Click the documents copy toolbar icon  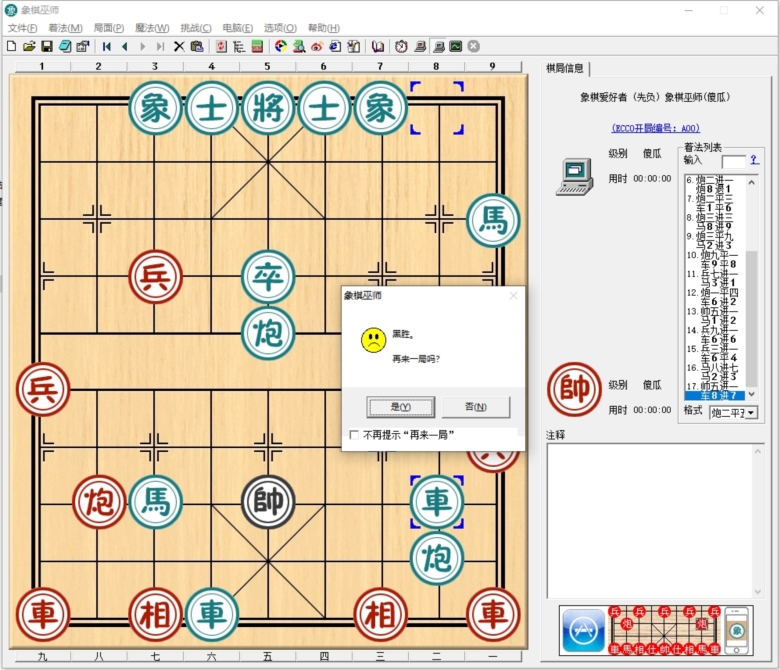pos(353,46)
